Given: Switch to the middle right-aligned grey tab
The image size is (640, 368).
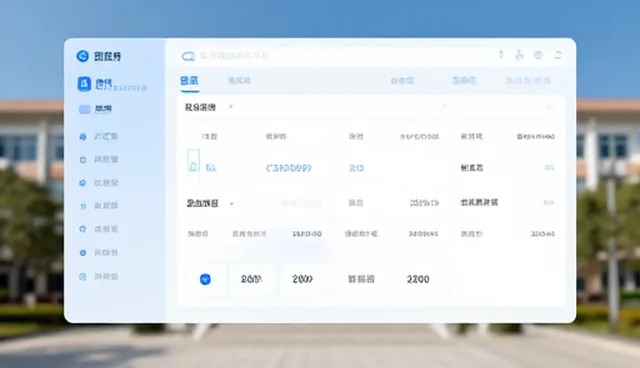Looking at the screenshot, I should (x=464, y=80).
